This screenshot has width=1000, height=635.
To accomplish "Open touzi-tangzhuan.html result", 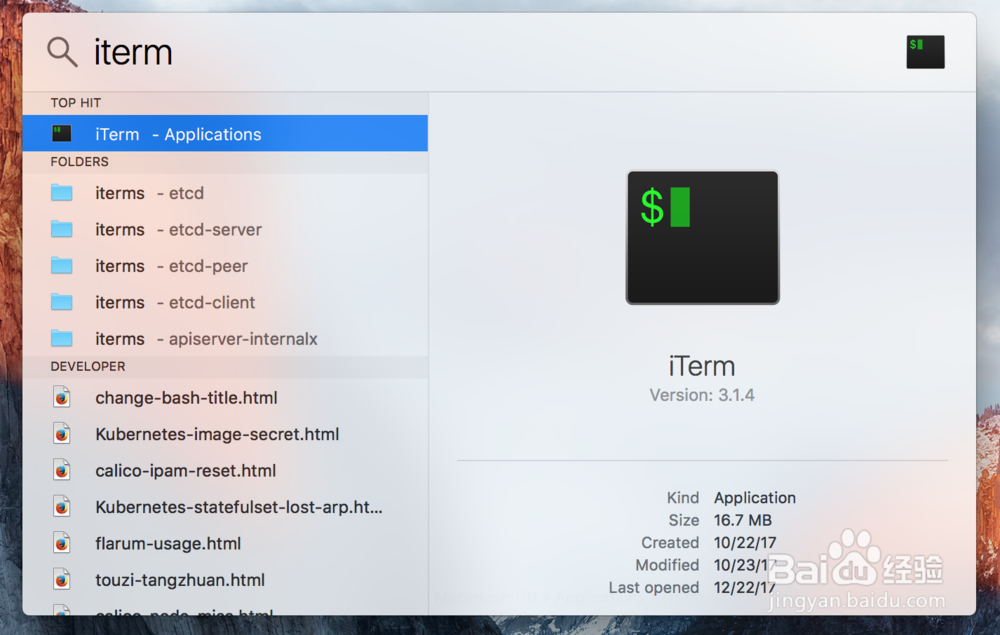I will point(225,579).
